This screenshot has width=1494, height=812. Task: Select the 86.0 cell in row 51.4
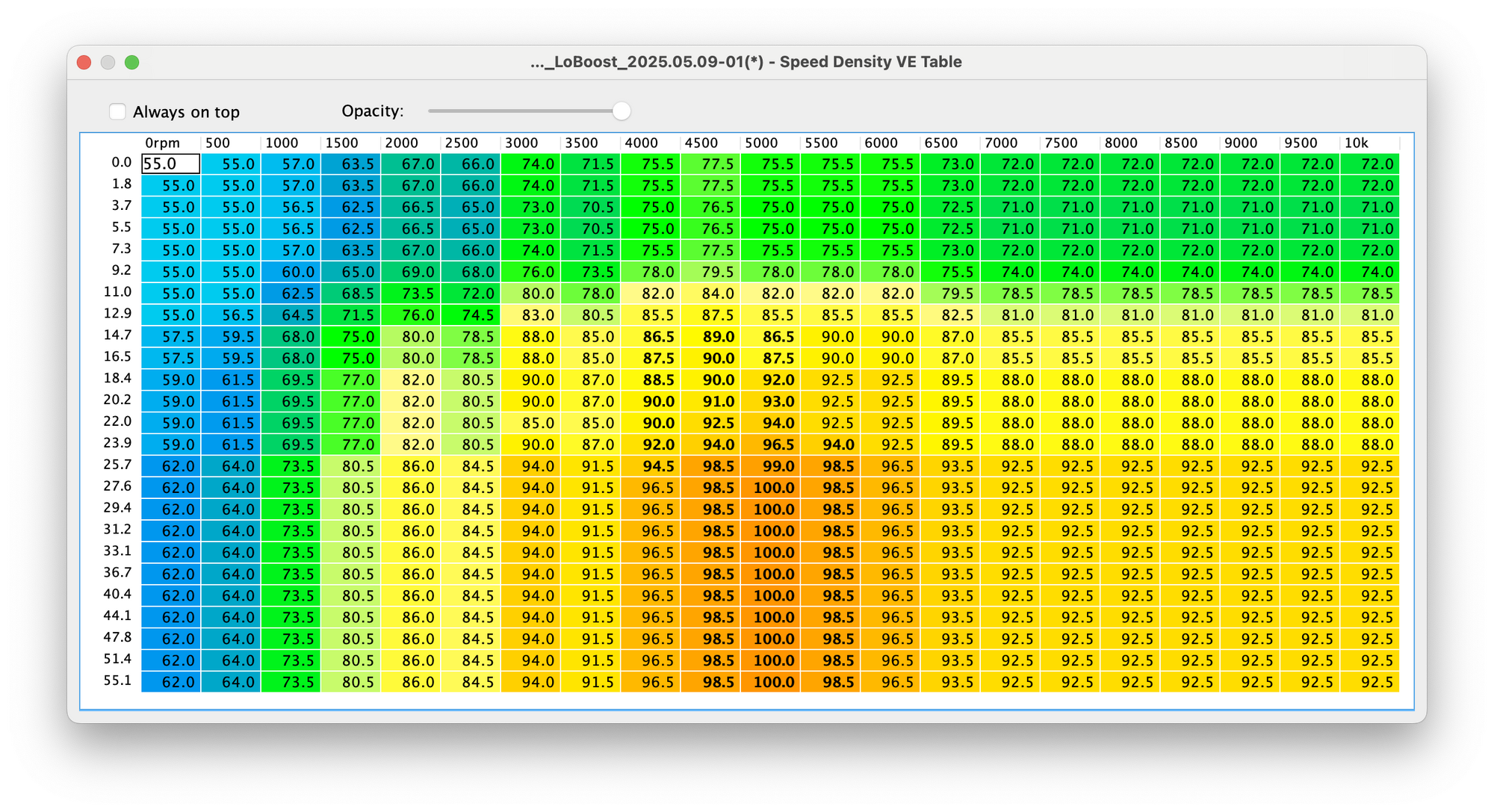tap(411, 660)
